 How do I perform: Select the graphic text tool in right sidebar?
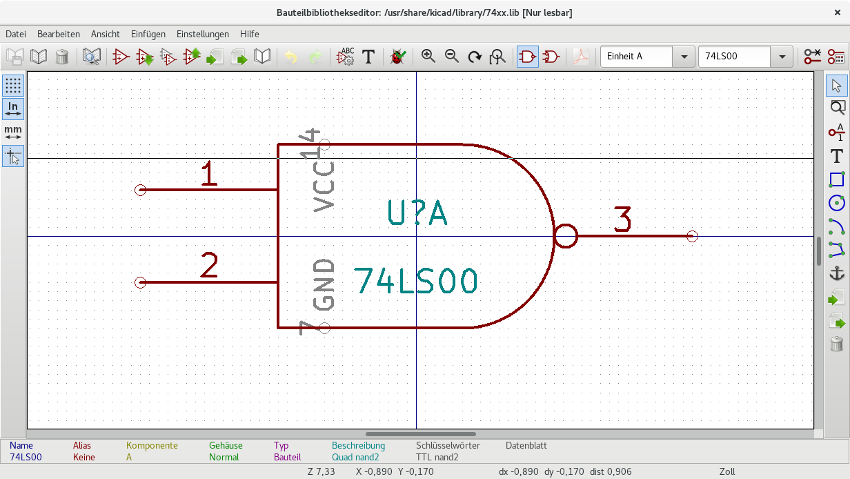tap(837, 156)
